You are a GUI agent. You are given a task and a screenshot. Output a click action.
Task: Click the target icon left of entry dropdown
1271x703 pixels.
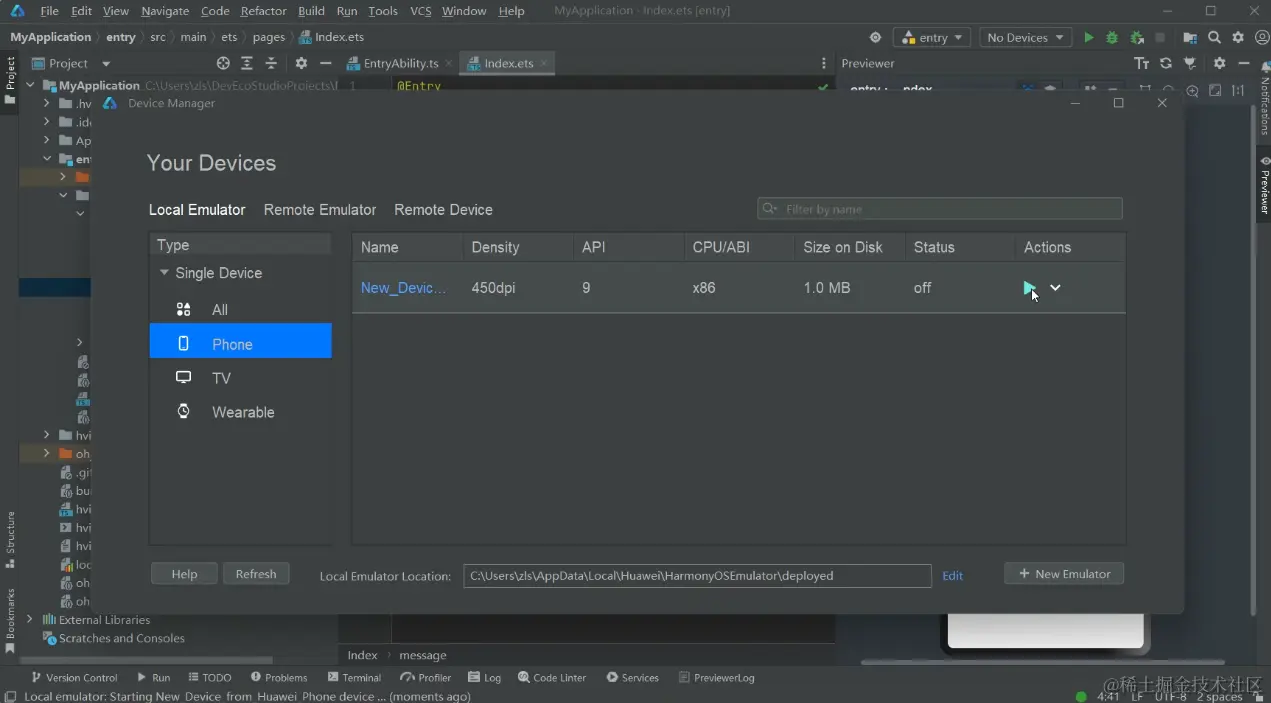click(875, 38)
